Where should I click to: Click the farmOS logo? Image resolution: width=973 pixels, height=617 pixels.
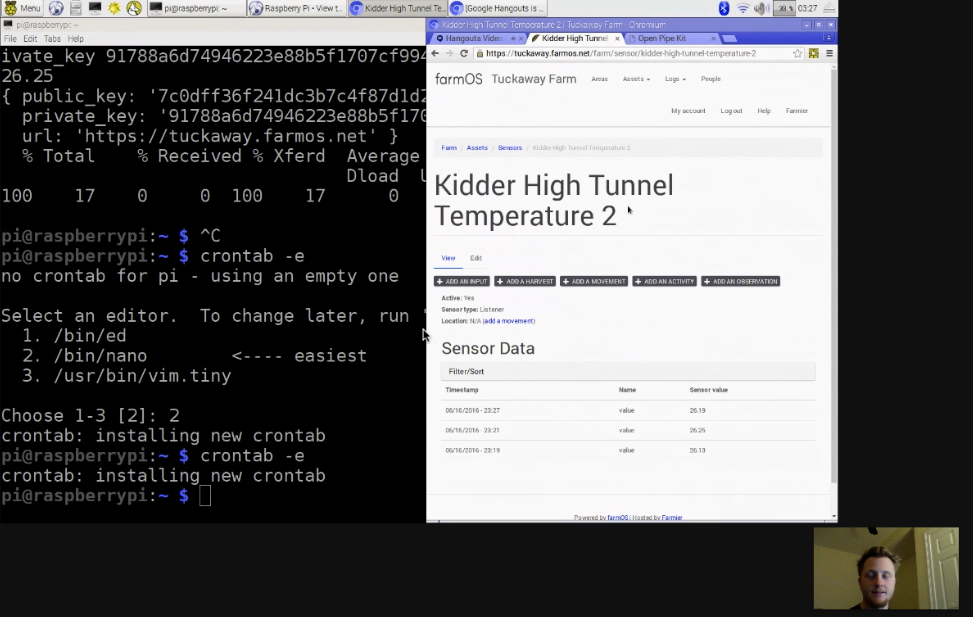pyautogui.click(x=459, y=79)
